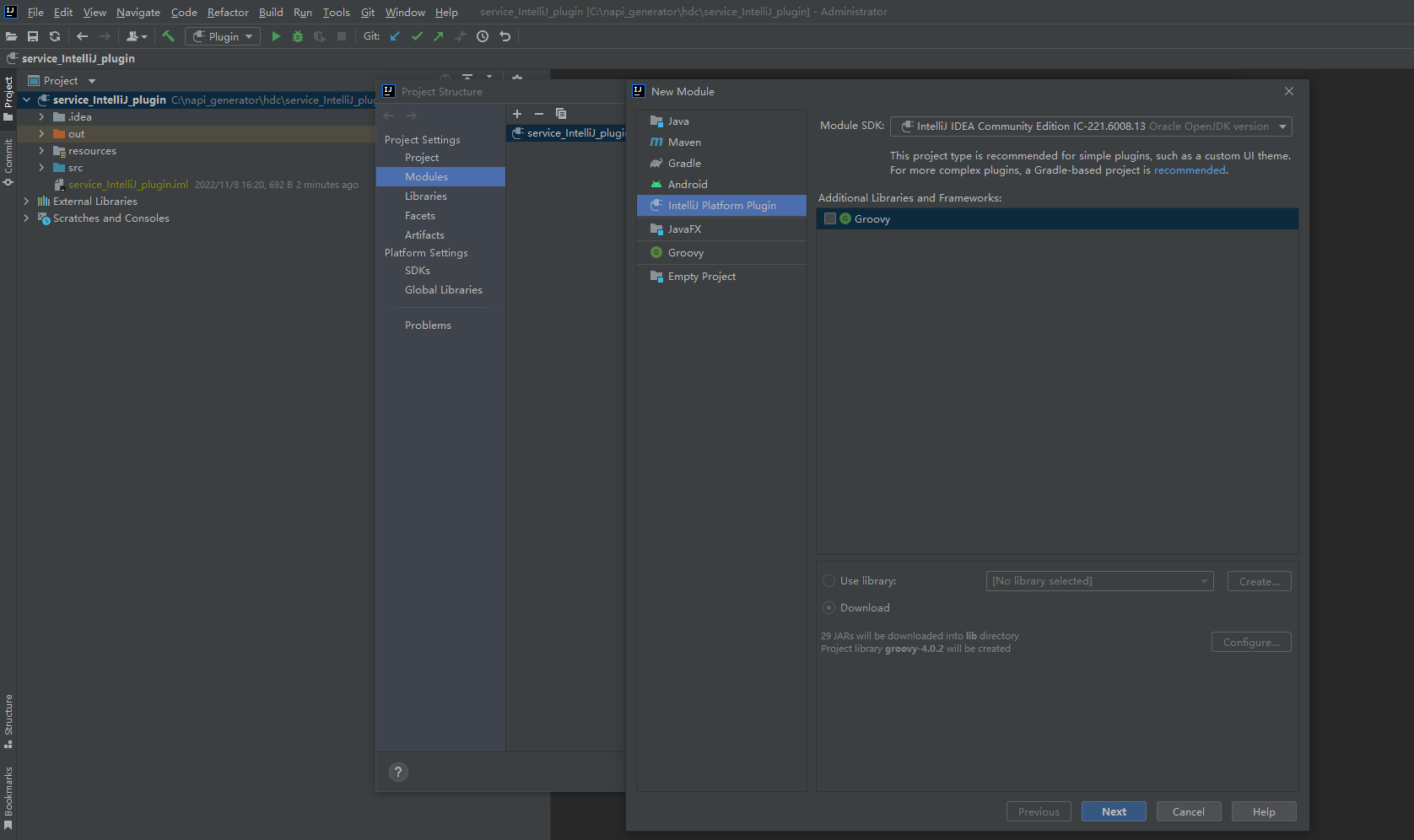1414x840 pixels.
Task: Open the Plugin run configuration dropdown
Action: point(223,36)
